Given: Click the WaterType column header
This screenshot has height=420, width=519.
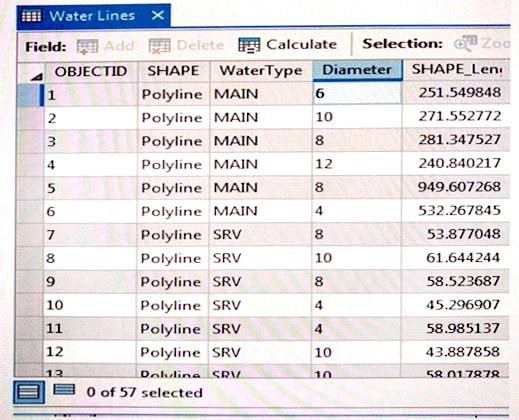Looking at the screenshot, I should tap(261, 70).
